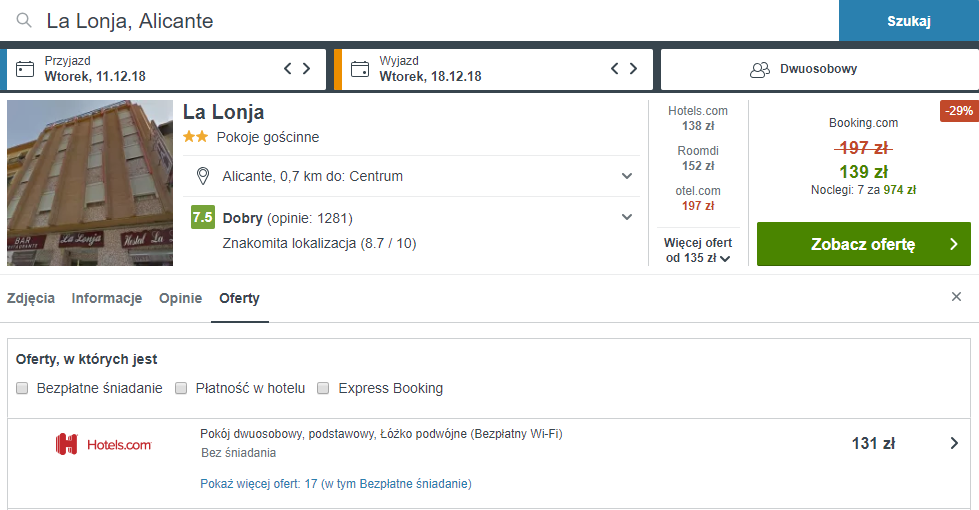
Task: Click the location pin icon for Alicante
Action: point(203,176)
